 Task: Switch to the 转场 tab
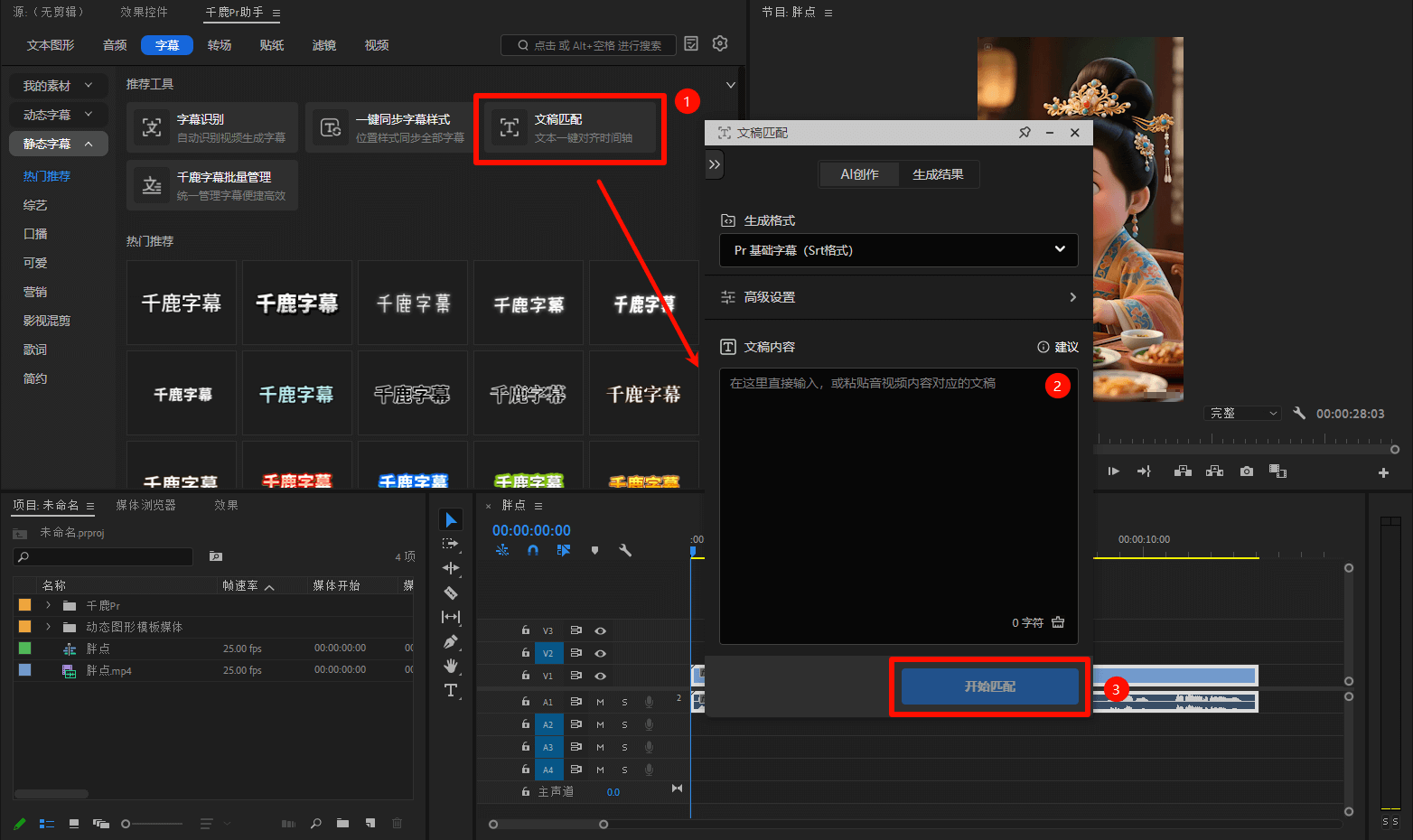tap(220, 45)
